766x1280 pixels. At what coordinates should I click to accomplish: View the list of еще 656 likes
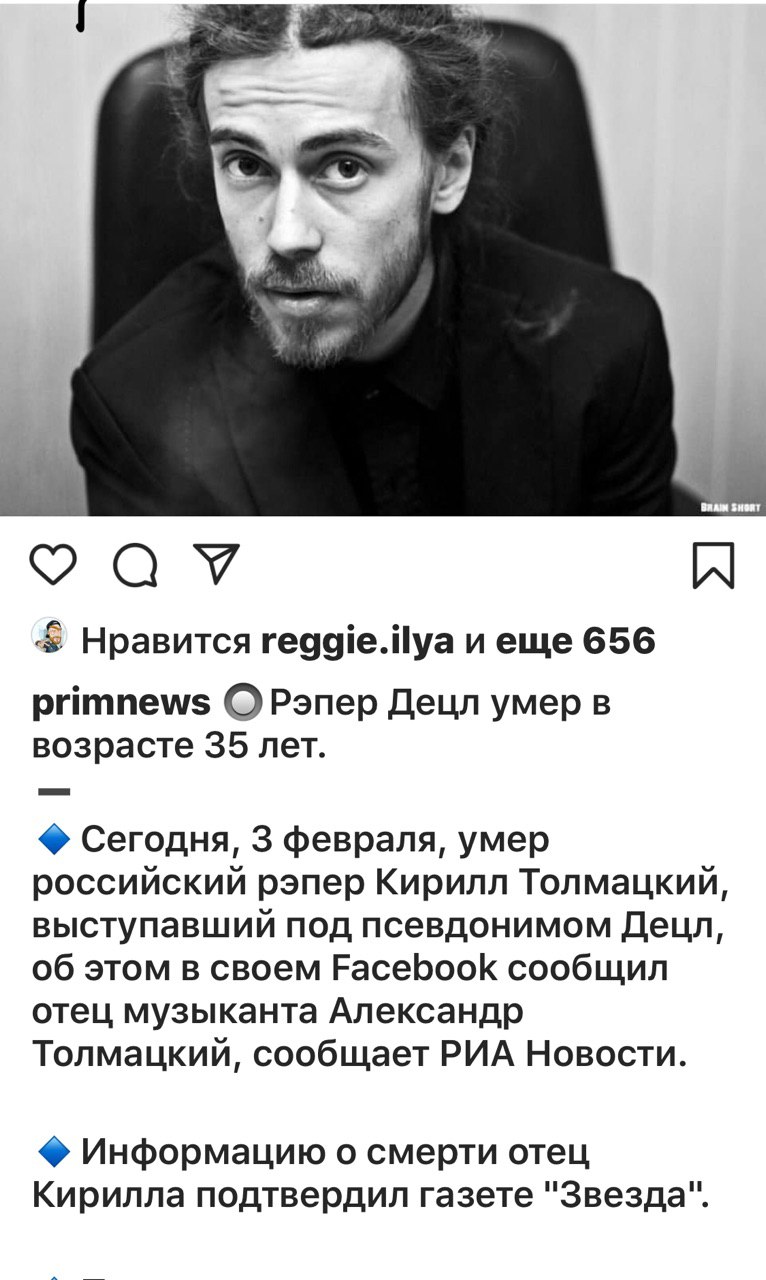(x=575, y=640)
